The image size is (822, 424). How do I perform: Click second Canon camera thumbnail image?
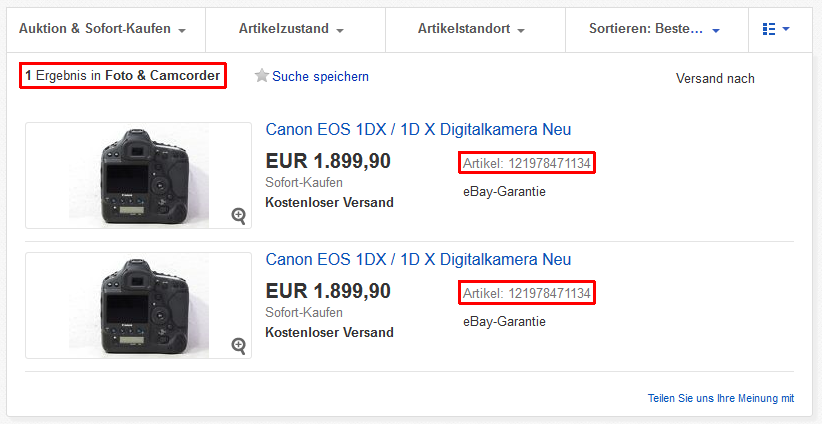[x=138, y=306]
